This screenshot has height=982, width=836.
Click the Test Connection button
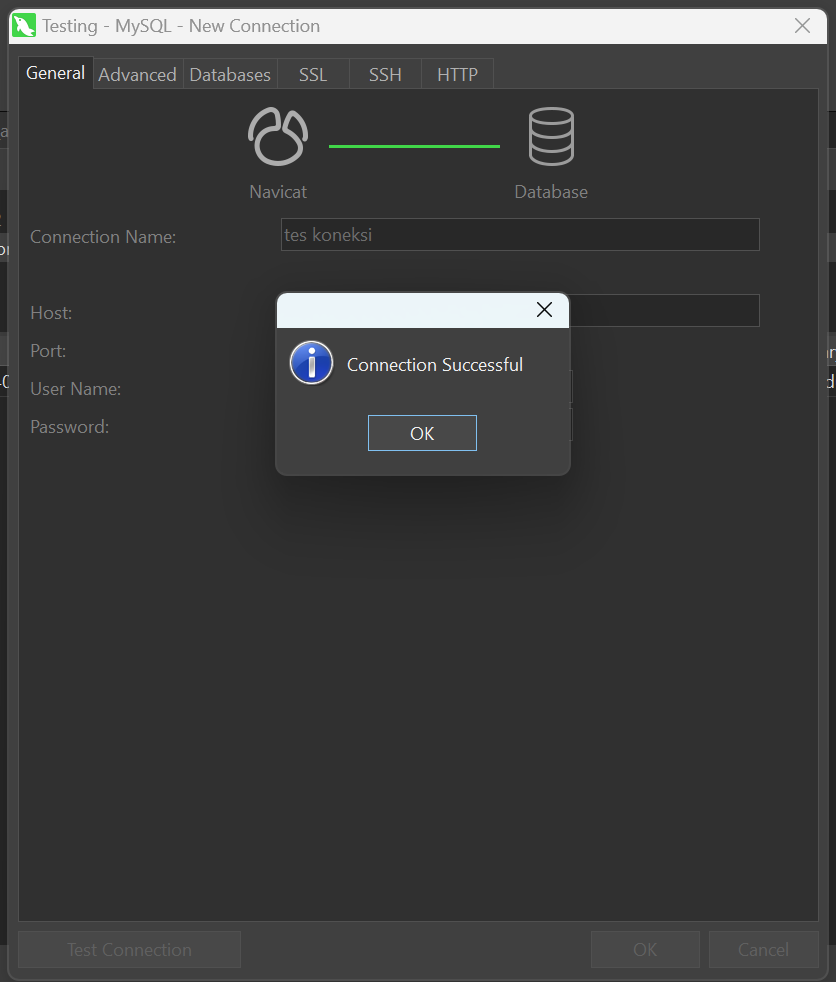tap(130, 949)
